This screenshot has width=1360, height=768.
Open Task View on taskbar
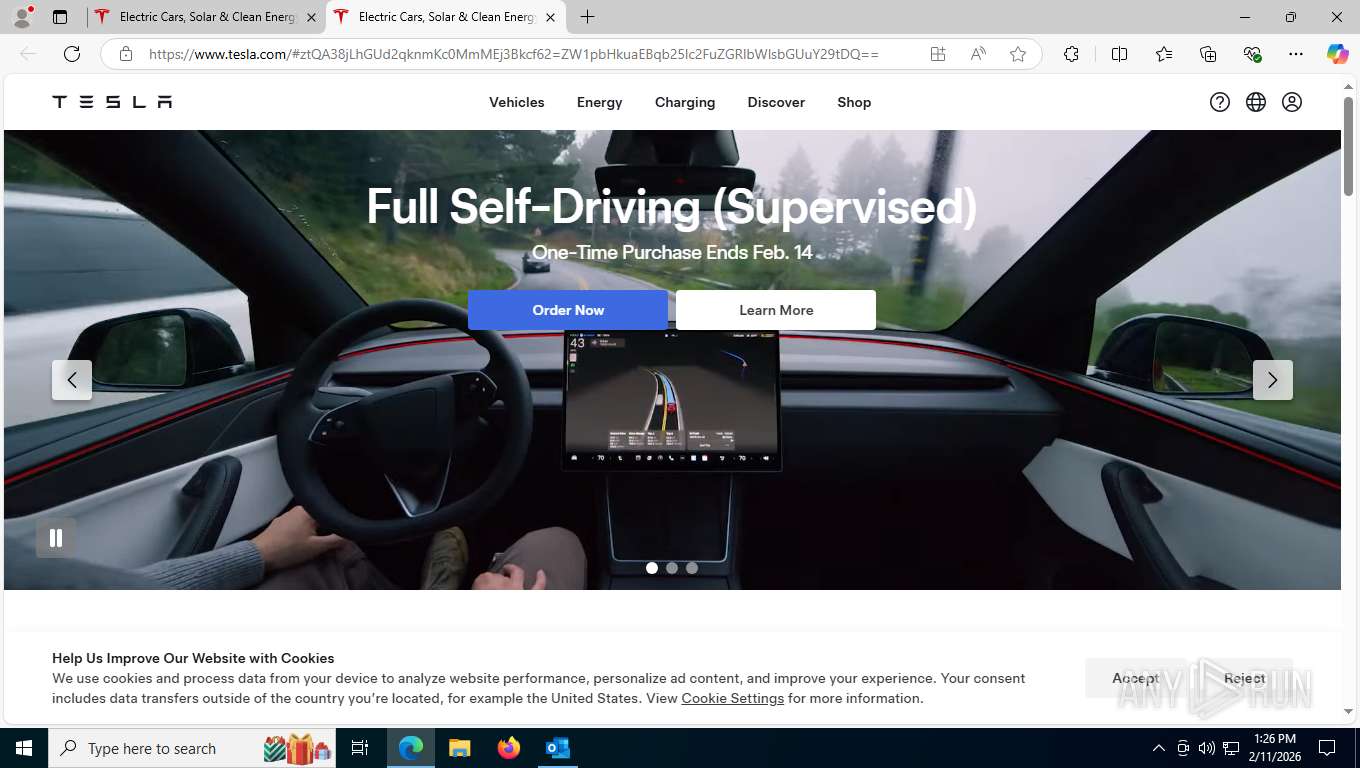[360, 748]
